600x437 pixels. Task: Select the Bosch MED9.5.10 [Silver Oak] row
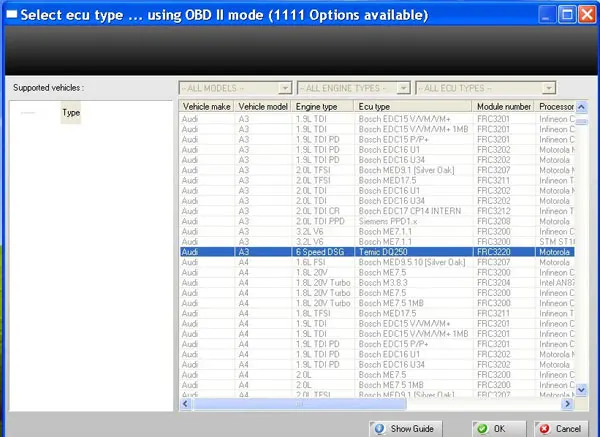tap(377, 262)
